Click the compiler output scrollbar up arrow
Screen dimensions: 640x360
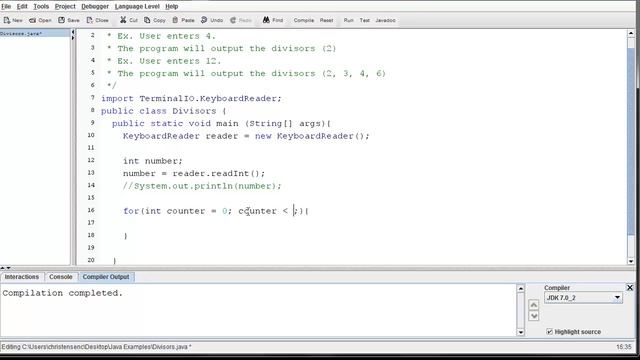pos(520,289)
